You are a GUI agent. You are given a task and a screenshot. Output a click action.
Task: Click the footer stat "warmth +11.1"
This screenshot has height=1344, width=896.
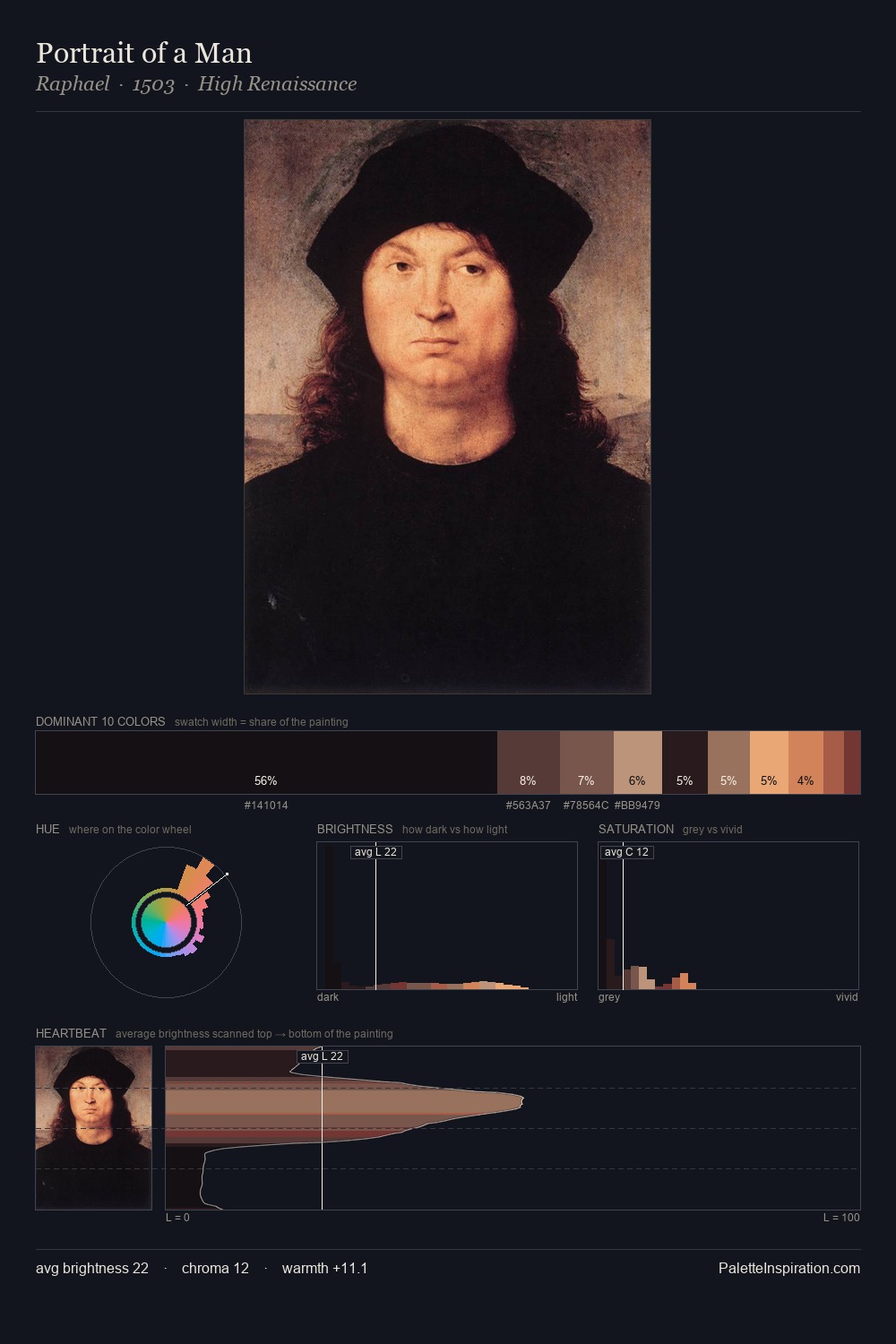pos(324,1268)
